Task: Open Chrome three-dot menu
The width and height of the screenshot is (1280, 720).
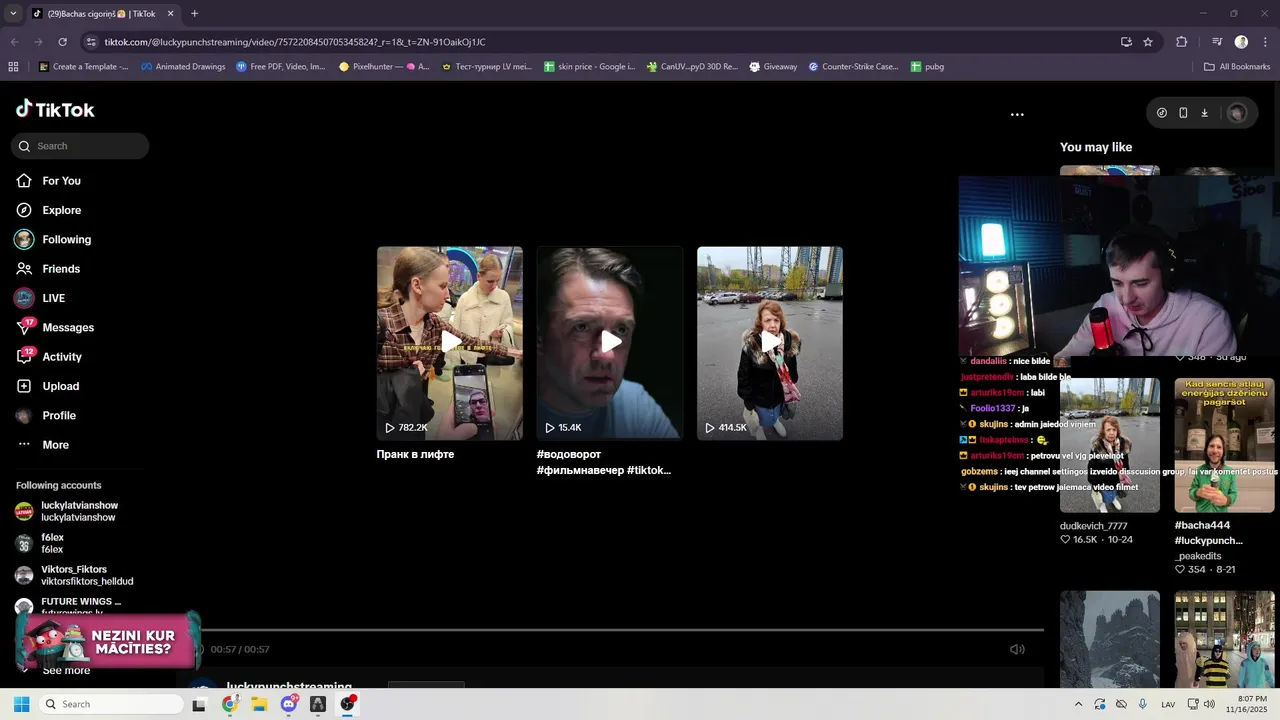Action: (1265, 42)
